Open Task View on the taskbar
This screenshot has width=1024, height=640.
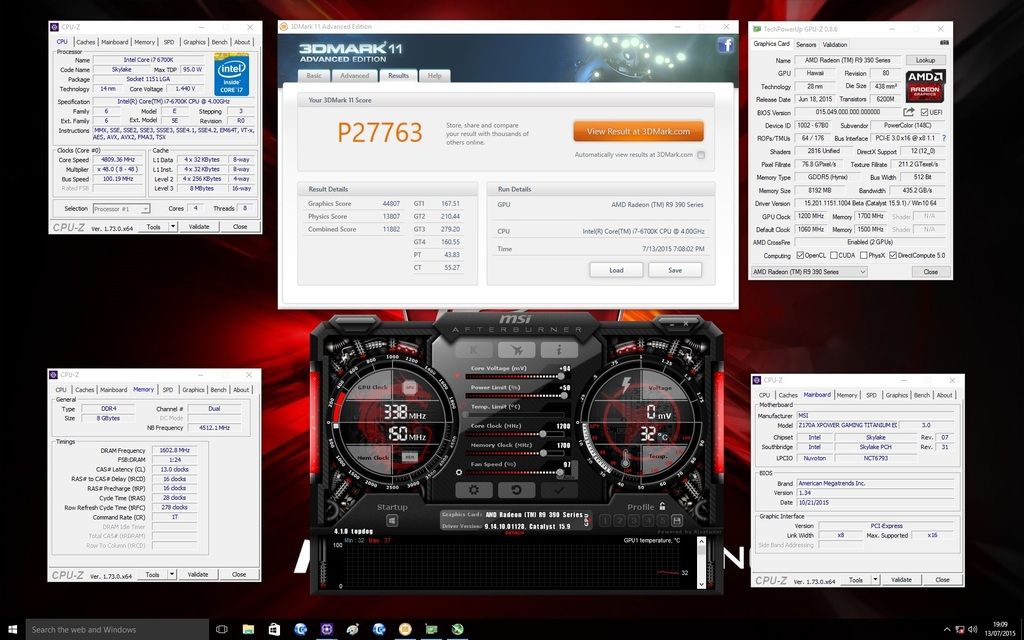coord(221,630)
